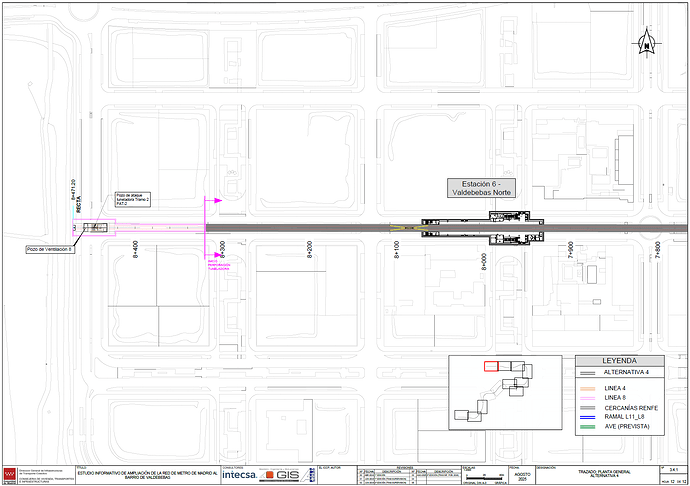Click the 'Pozo de ataque tuneladora Tramo 2' callout
690x486 pixels.
click(x=136, y=198)
